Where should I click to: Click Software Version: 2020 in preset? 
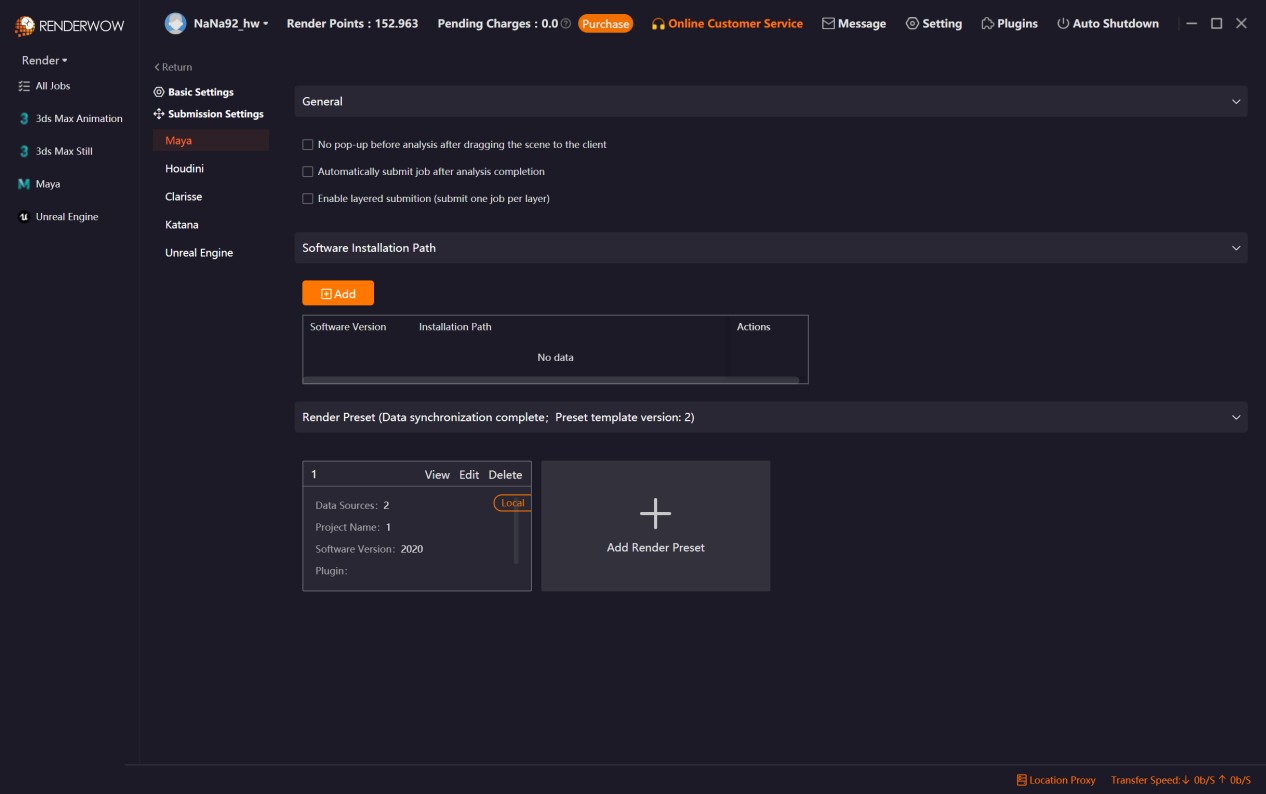pos(369,549)
